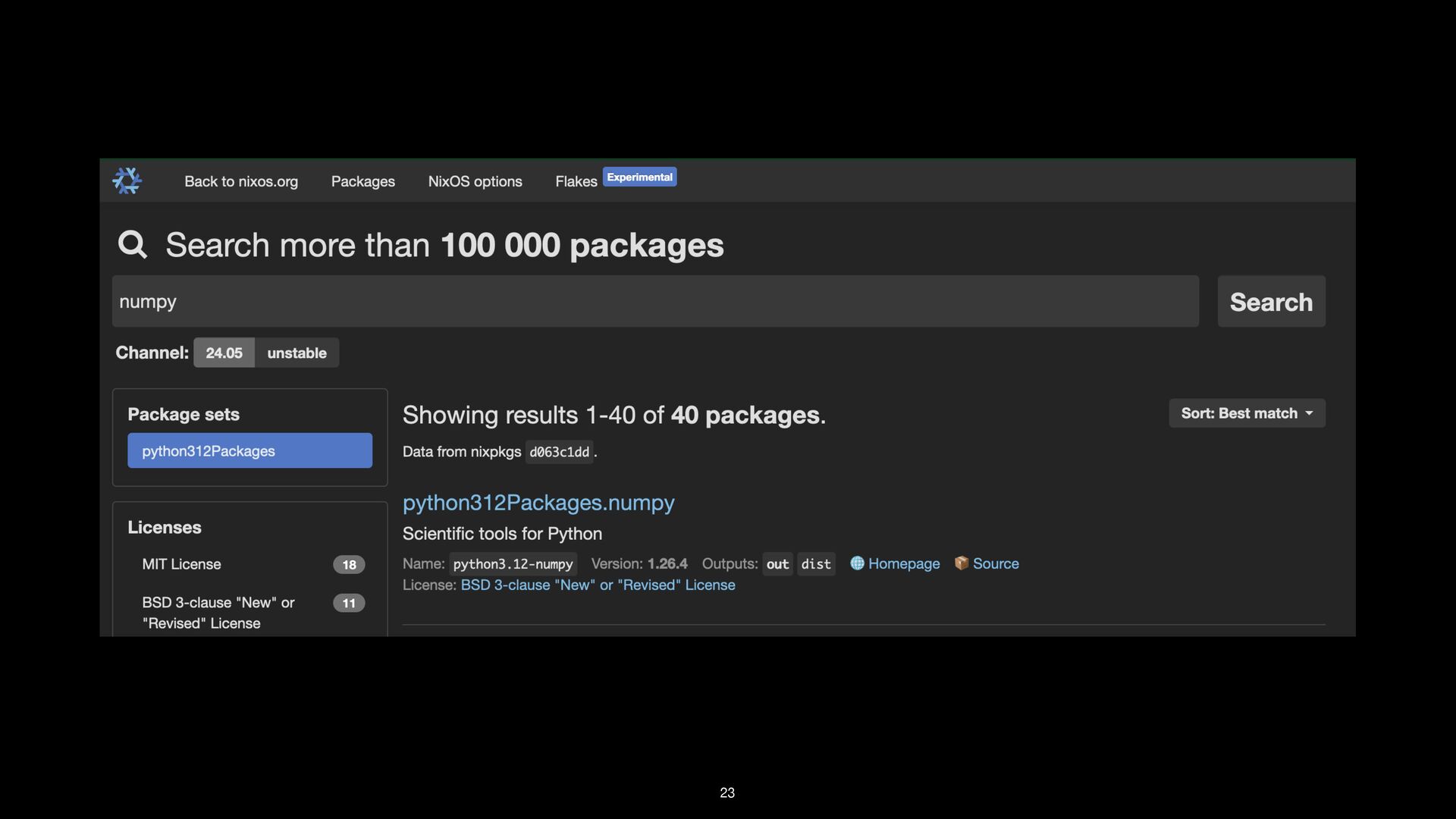
Task: Click the Package sets heading
Action: click(184, 414)
